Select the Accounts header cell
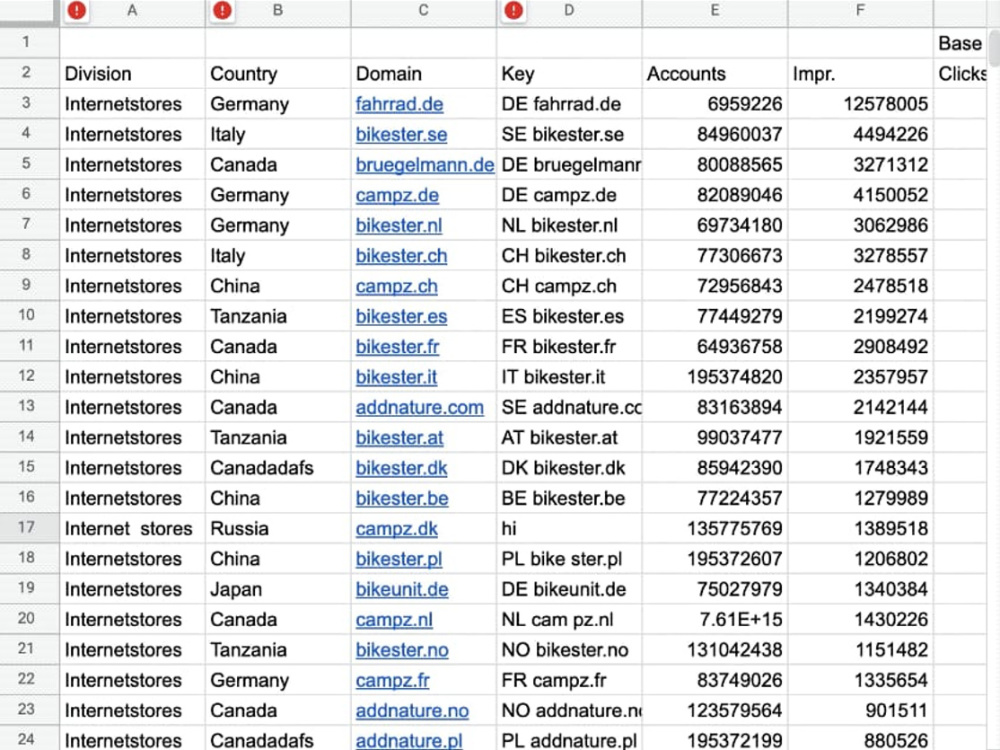1000x750 pixels. [x=715, y=73]
